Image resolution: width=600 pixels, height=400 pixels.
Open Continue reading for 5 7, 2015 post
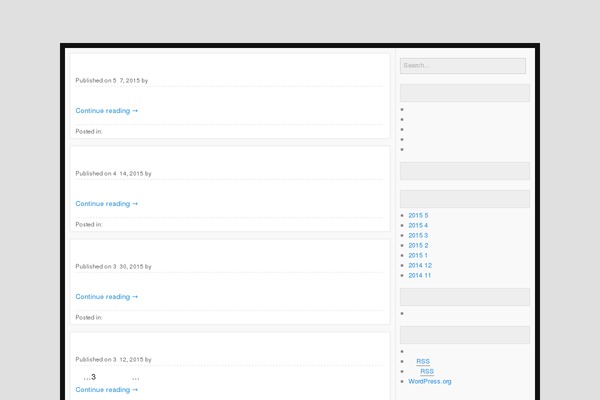(x=106, y=111)
